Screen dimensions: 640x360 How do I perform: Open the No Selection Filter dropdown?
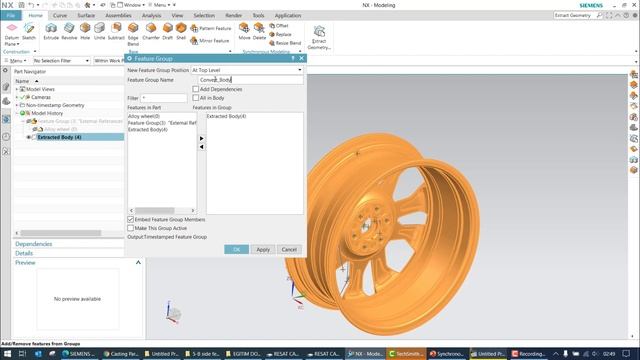coord(62,60)
